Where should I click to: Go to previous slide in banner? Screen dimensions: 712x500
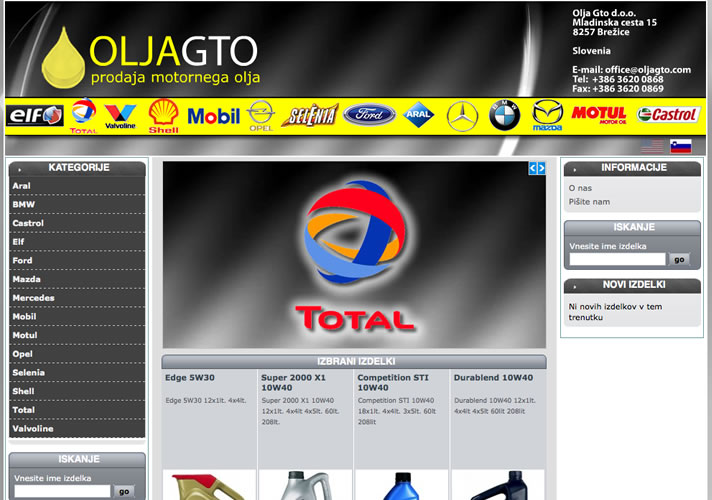pyautogui.click(x=532, y=169)
